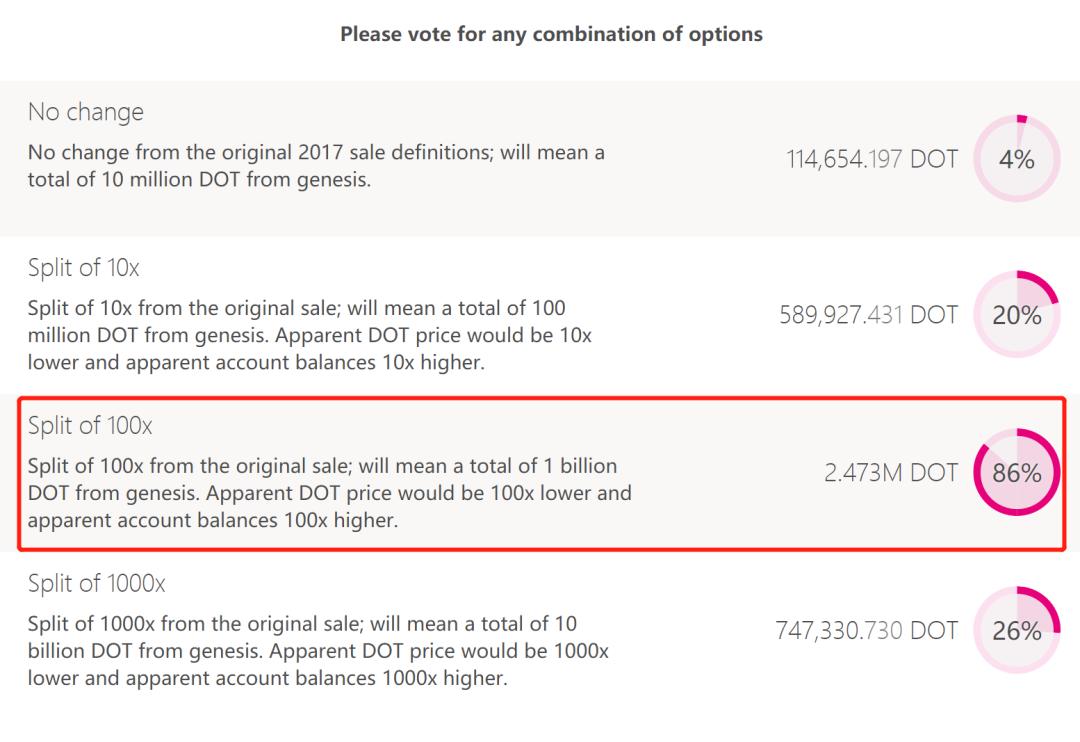This screenshot has width=1080, height=742.
Task: Select the Split of 1000x option heading
Action: pos(96,583)
